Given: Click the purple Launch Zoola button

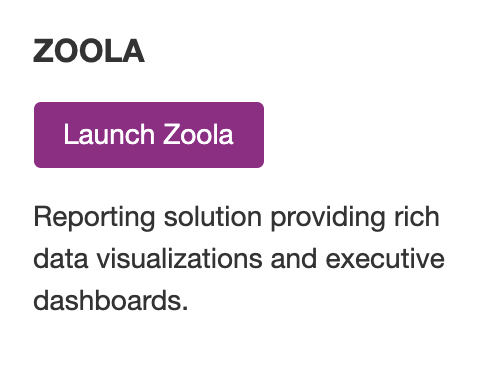Looking at the screenshot, I should click(149, 135).
